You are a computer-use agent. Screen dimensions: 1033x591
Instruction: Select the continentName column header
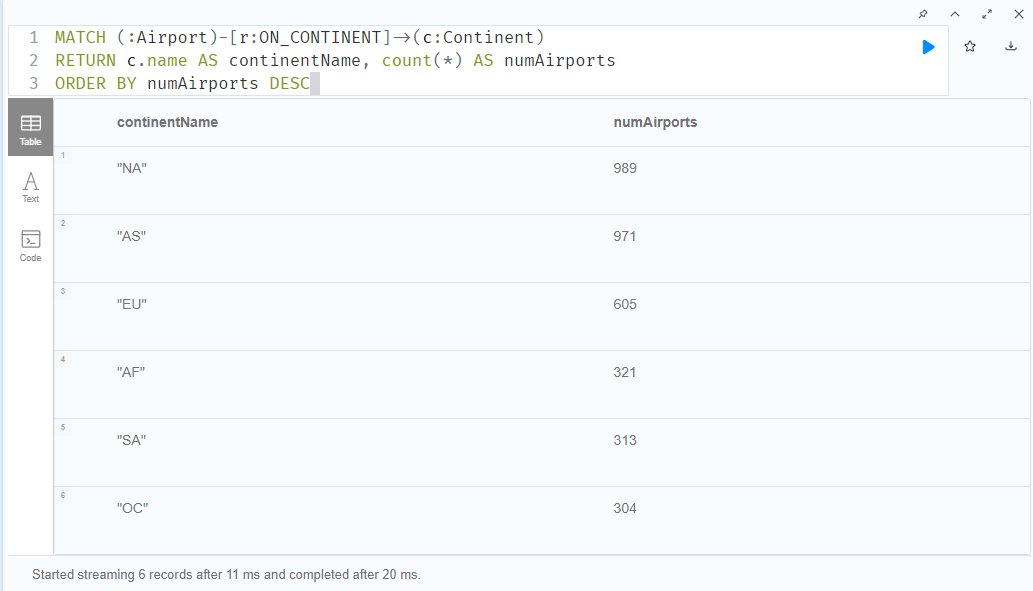tap(167, 122)
